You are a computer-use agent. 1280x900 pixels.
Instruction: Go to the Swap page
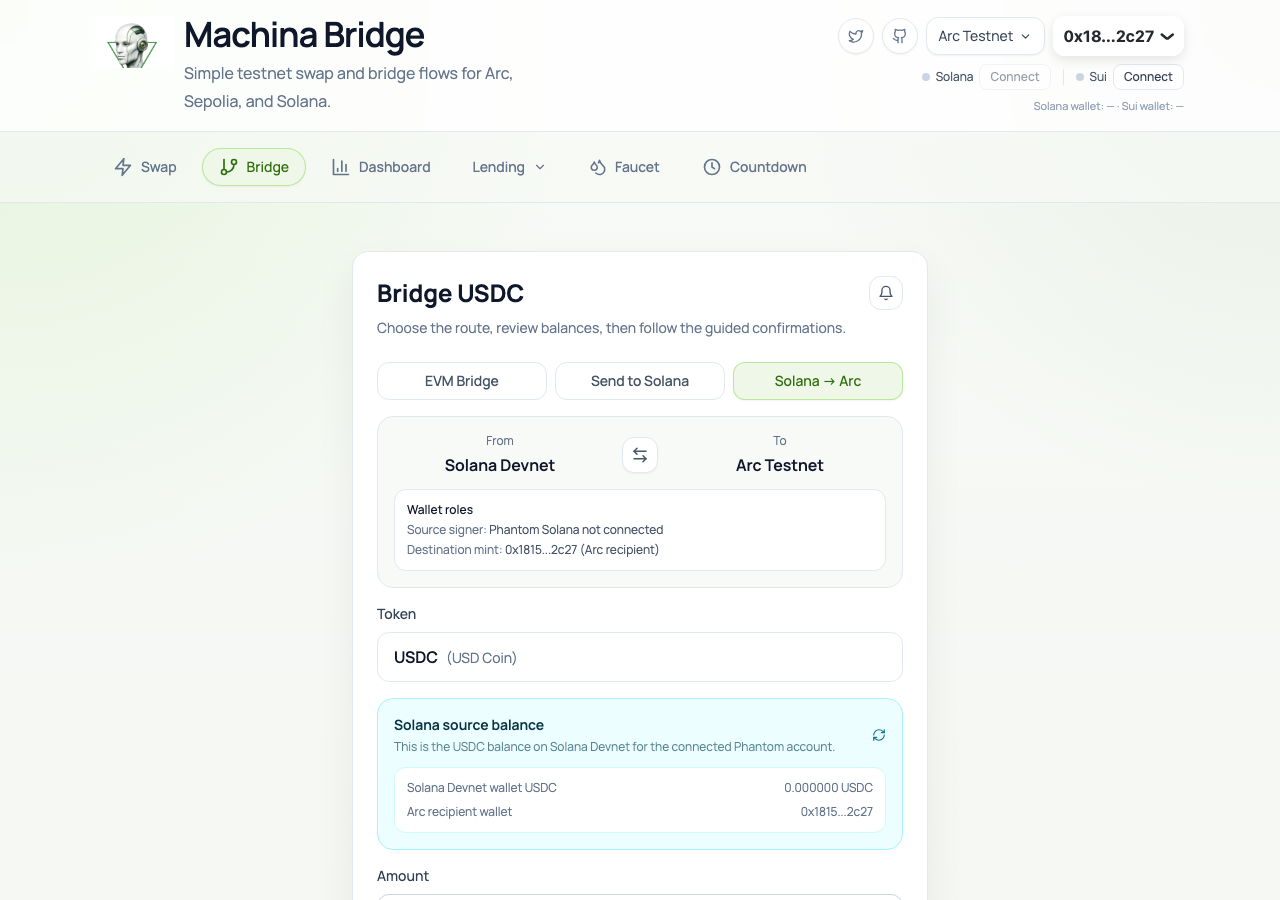146,167
